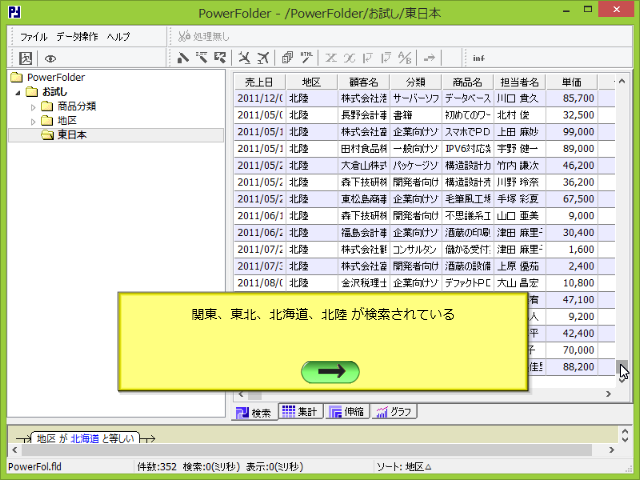Click the first grayed sort-arrow icon

pyautogui.click(x=368, y=58)
